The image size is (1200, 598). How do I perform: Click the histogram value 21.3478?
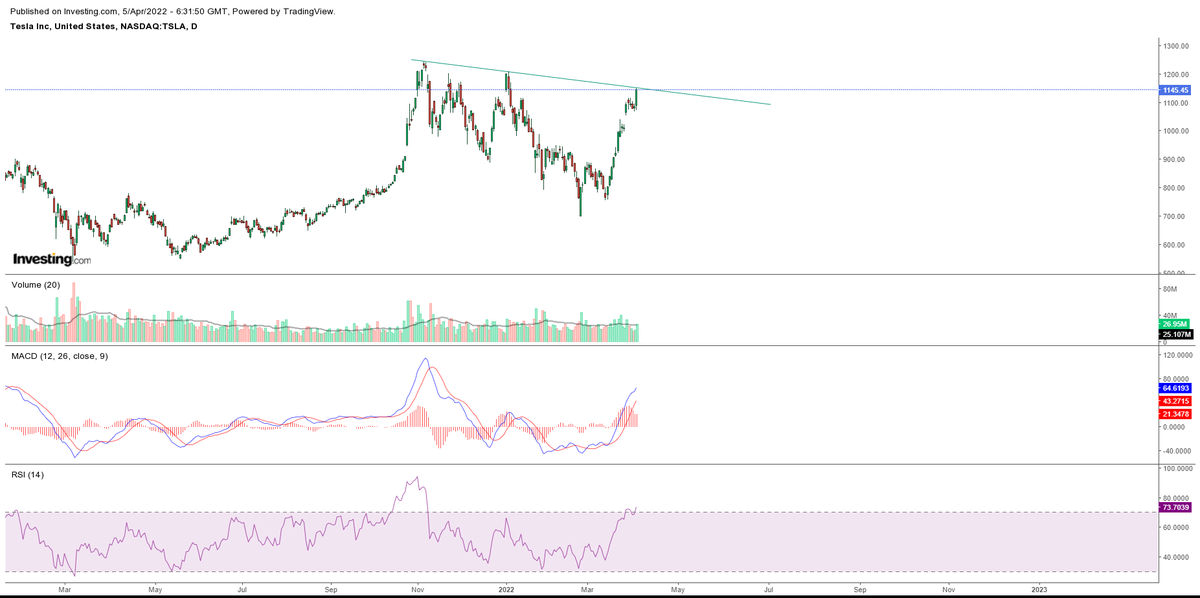pyautogui.click(x=1174, y=413)
